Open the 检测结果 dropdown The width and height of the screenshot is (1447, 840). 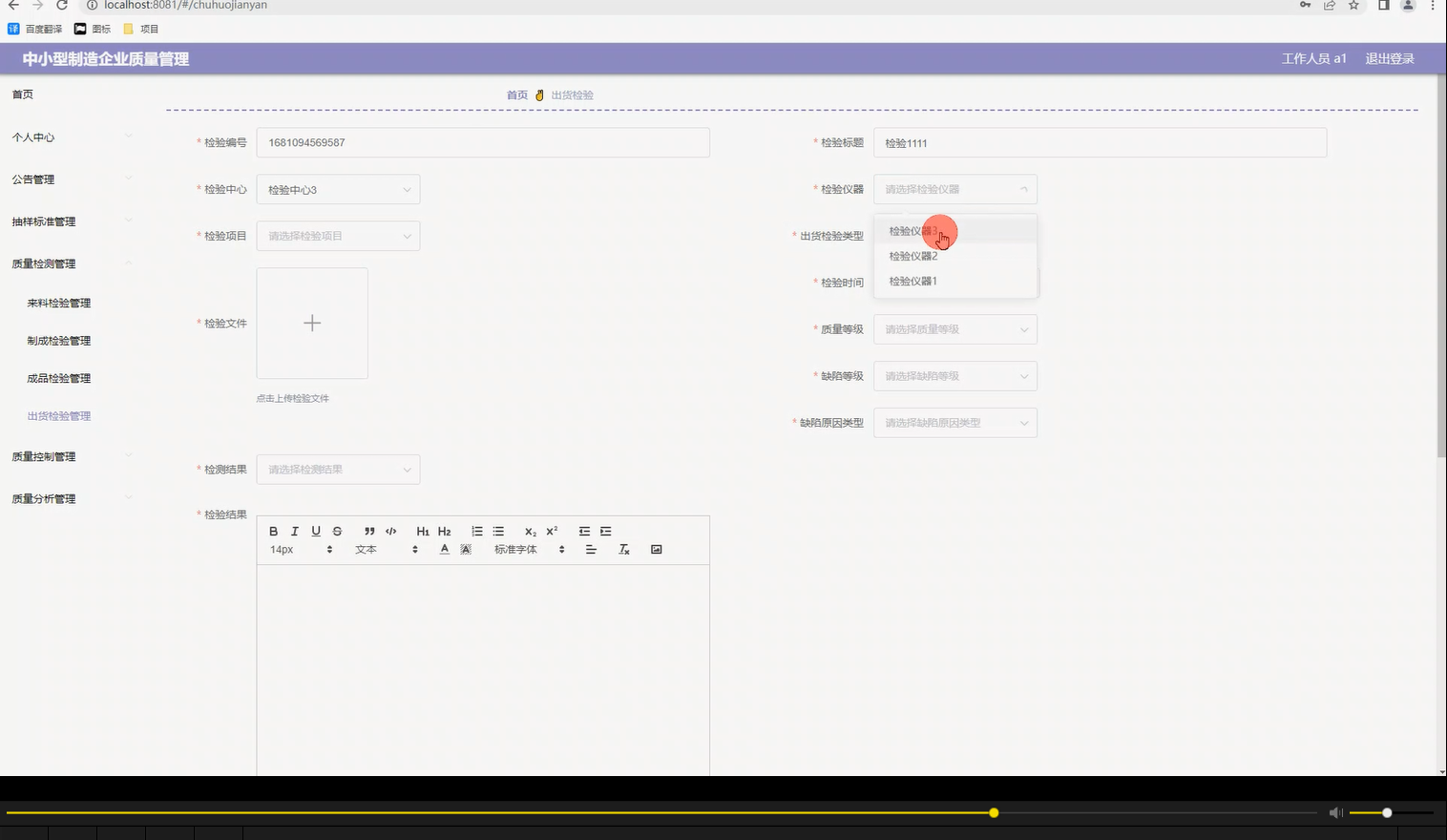pyautogui.click(x=338, y=470)
